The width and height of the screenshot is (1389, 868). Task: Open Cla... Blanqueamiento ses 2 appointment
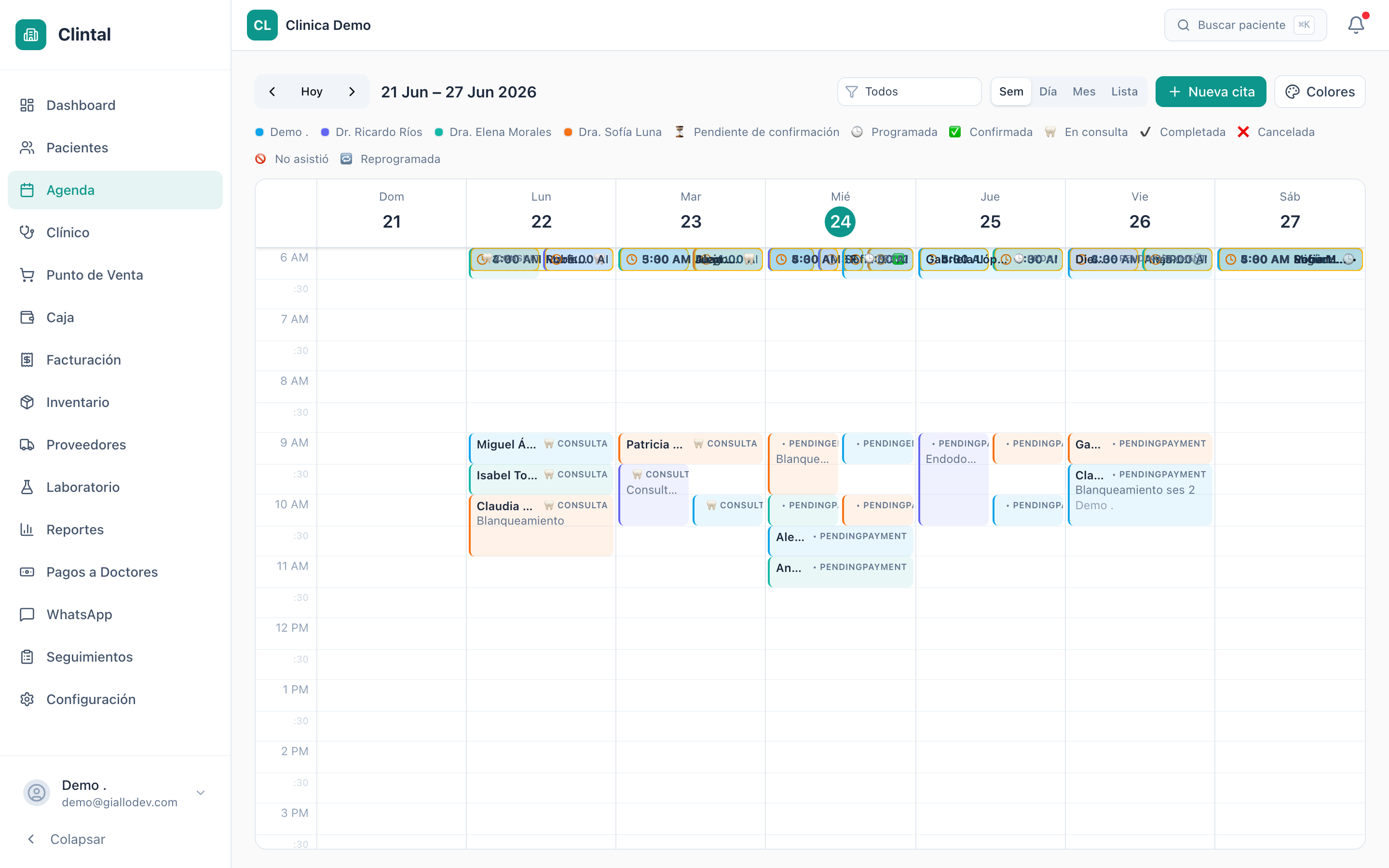1140,494
